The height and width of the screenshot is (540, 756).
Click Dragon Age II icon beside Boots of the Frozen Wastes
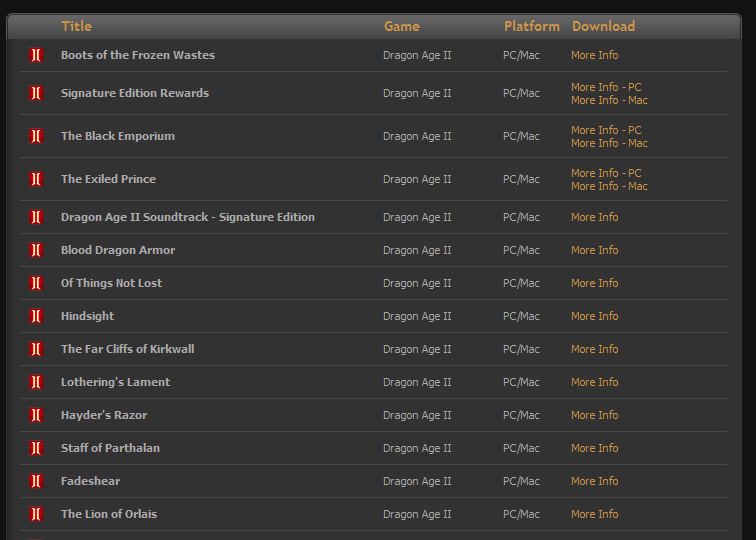click(x=36, y=55)
